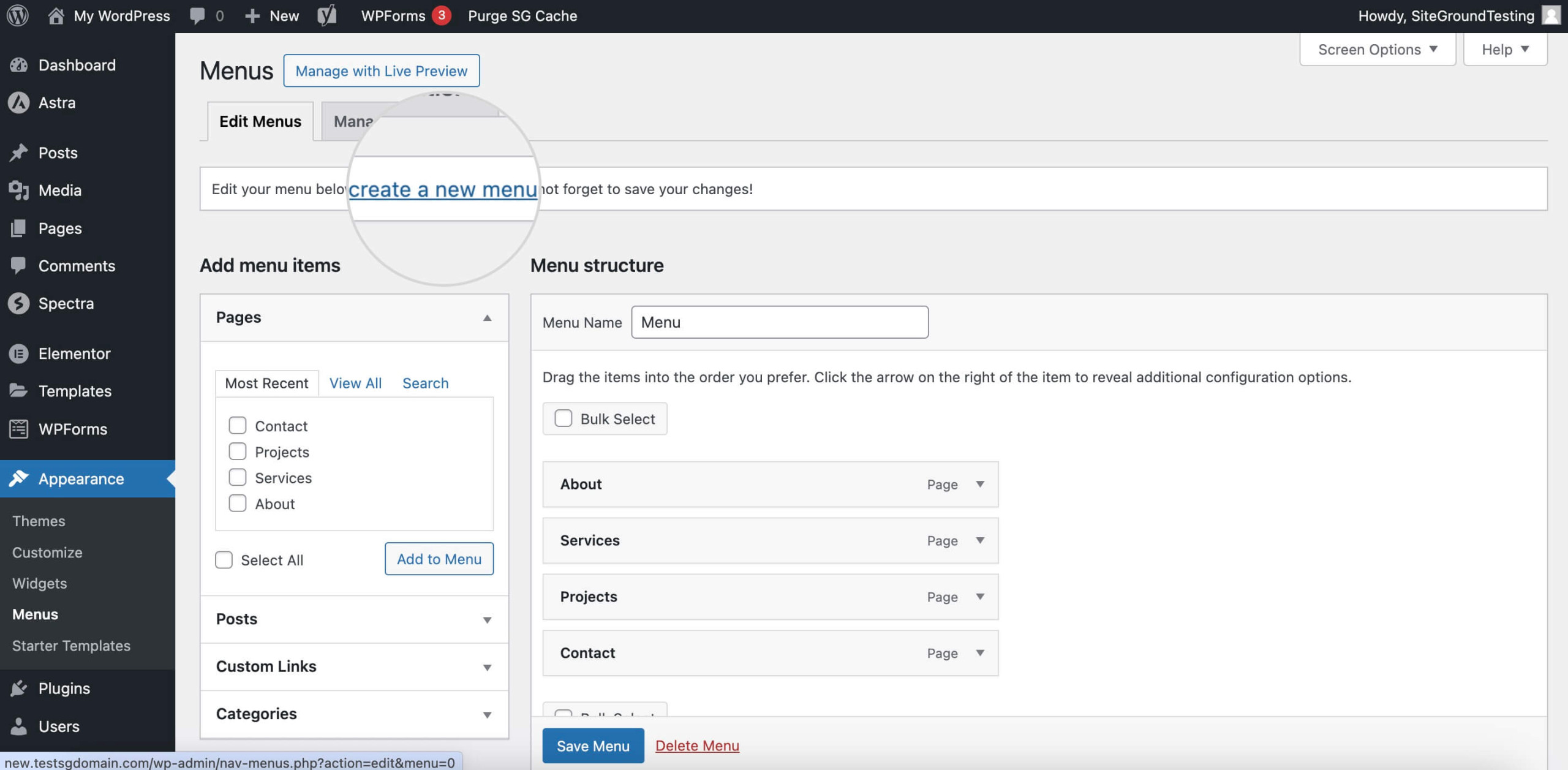Viewport: 1568px width, 770px height.
Task: Click the Appearance paintbrush icon
Action: coord(19,478)
